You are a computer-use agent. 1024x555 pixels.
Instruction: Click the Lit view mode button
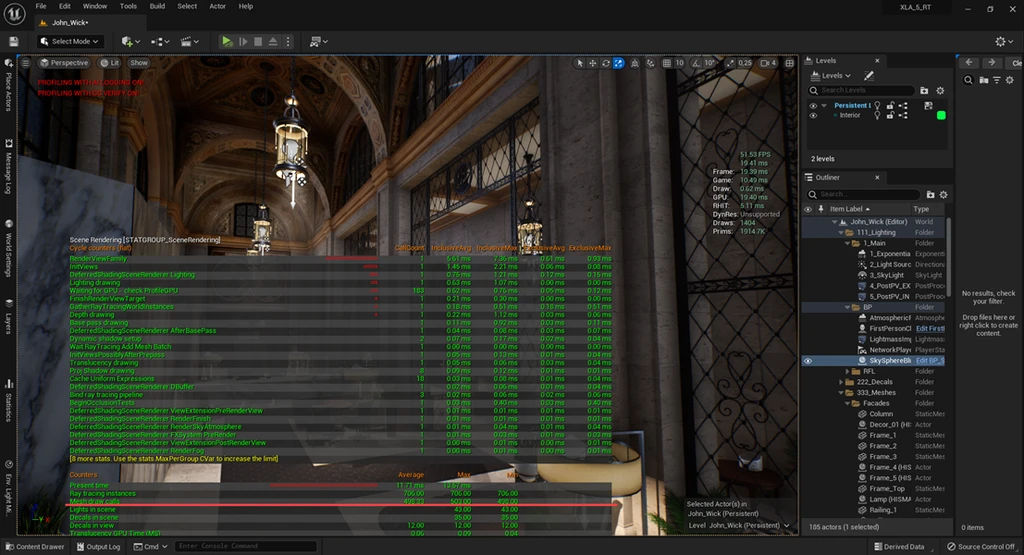[x=110, y=63]
